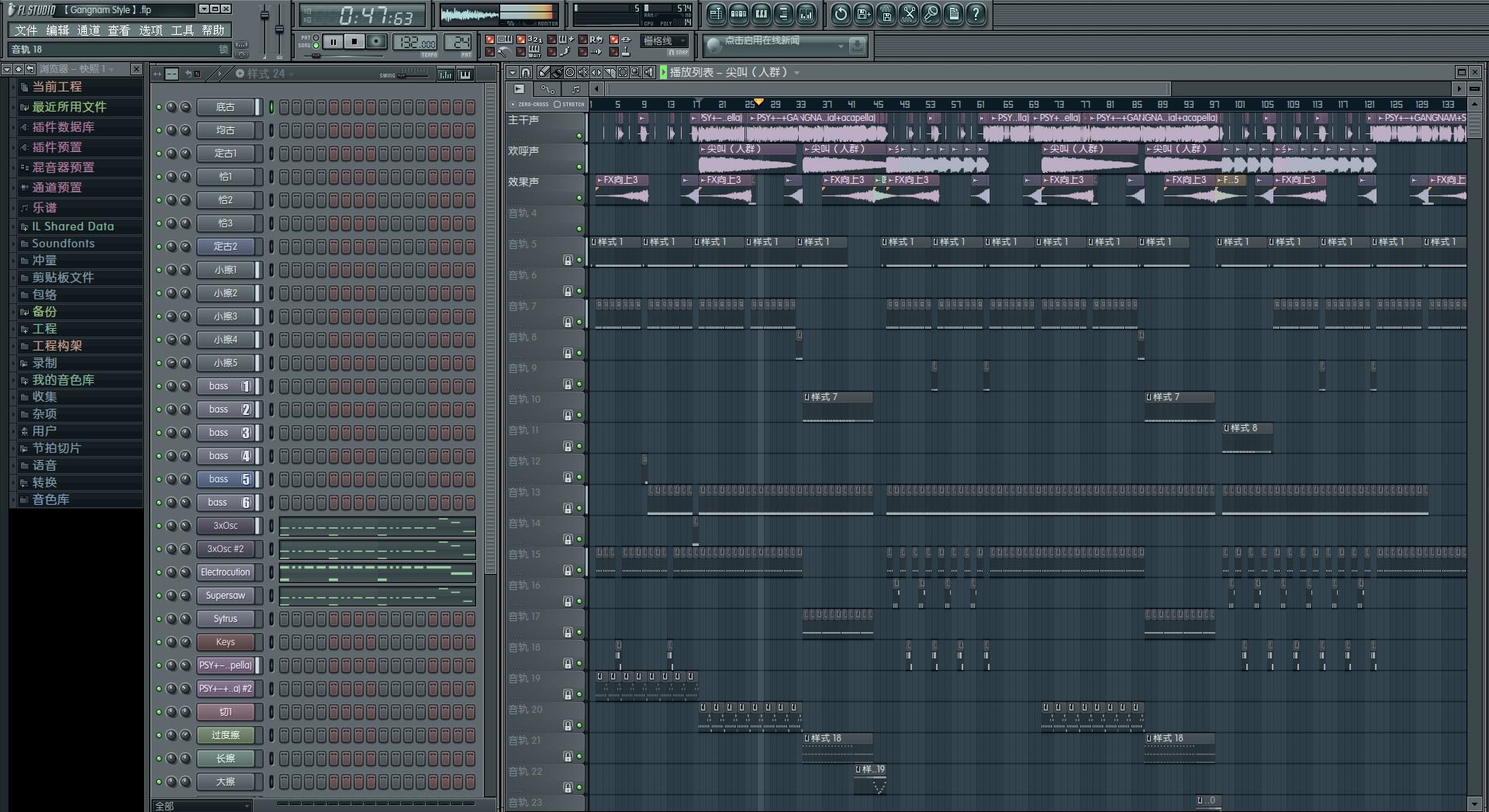Pick the zoom tool in playlist

(x=636, y=72)
